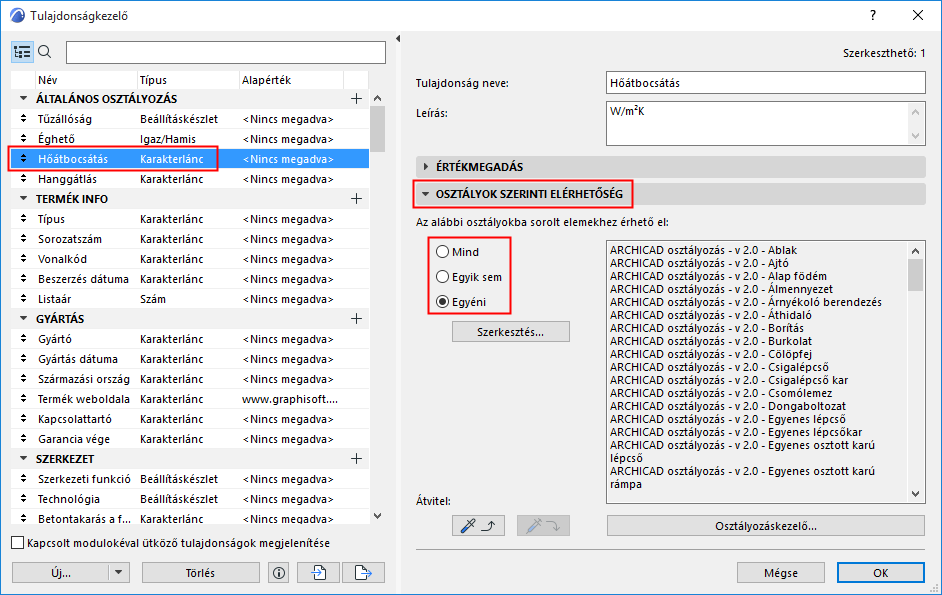The width and height of the screenshot is (942, 595).
Task: Select the Hőátbocsátás property row
Action: [190, 159]
